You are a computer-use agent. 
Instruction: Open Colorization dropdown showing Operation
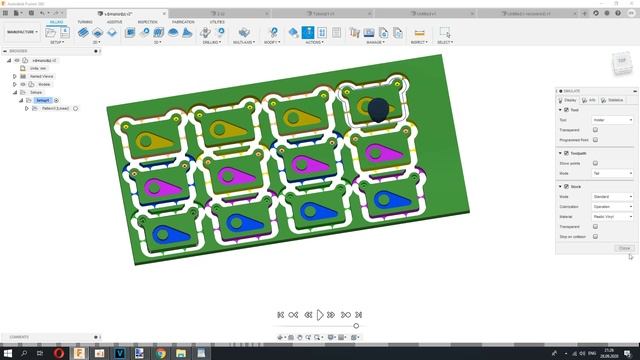[612, 207]
